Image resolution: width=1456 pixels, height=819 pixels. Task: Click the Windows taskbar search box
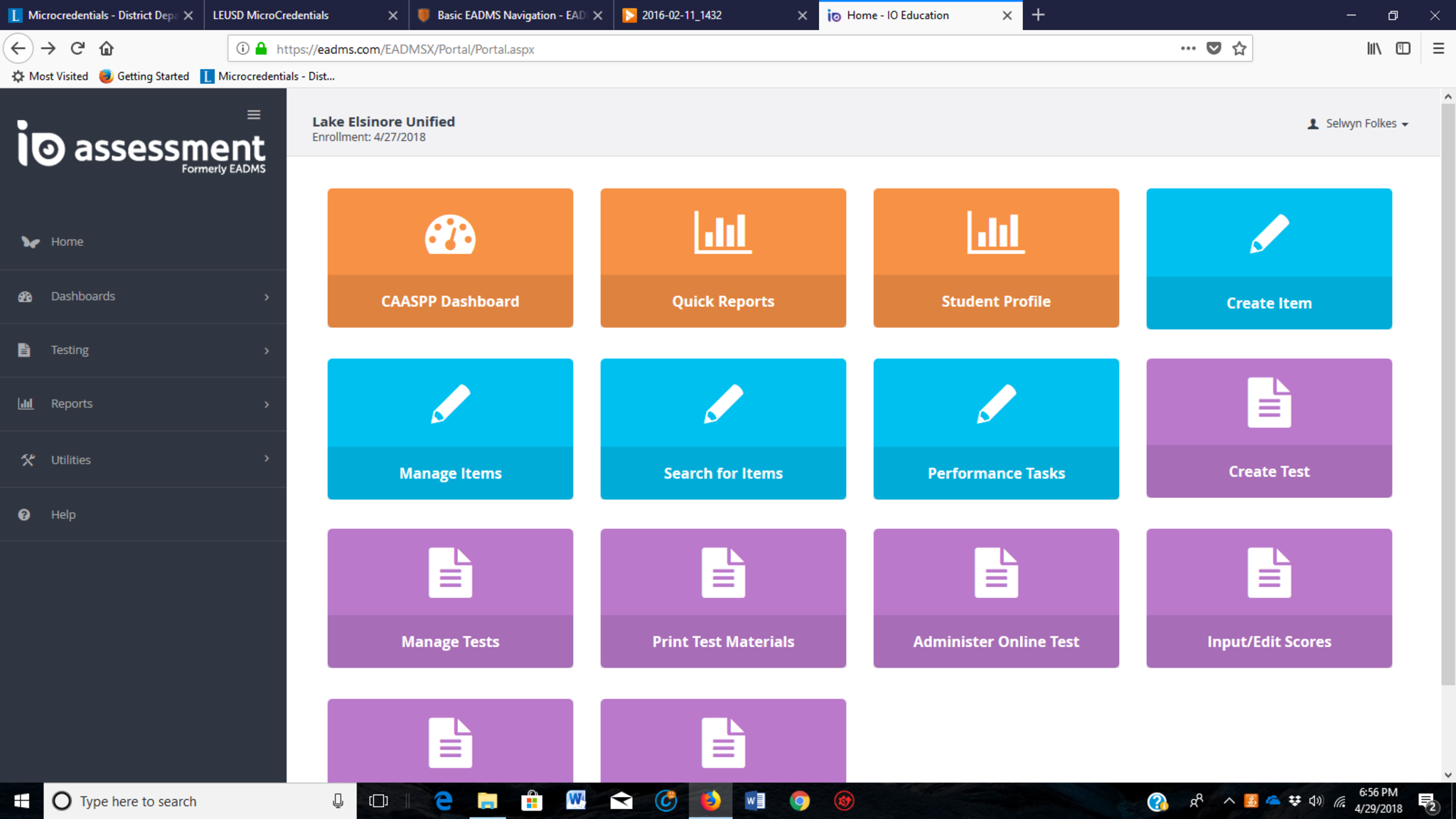pyautogui.click(x=192, y=801)
